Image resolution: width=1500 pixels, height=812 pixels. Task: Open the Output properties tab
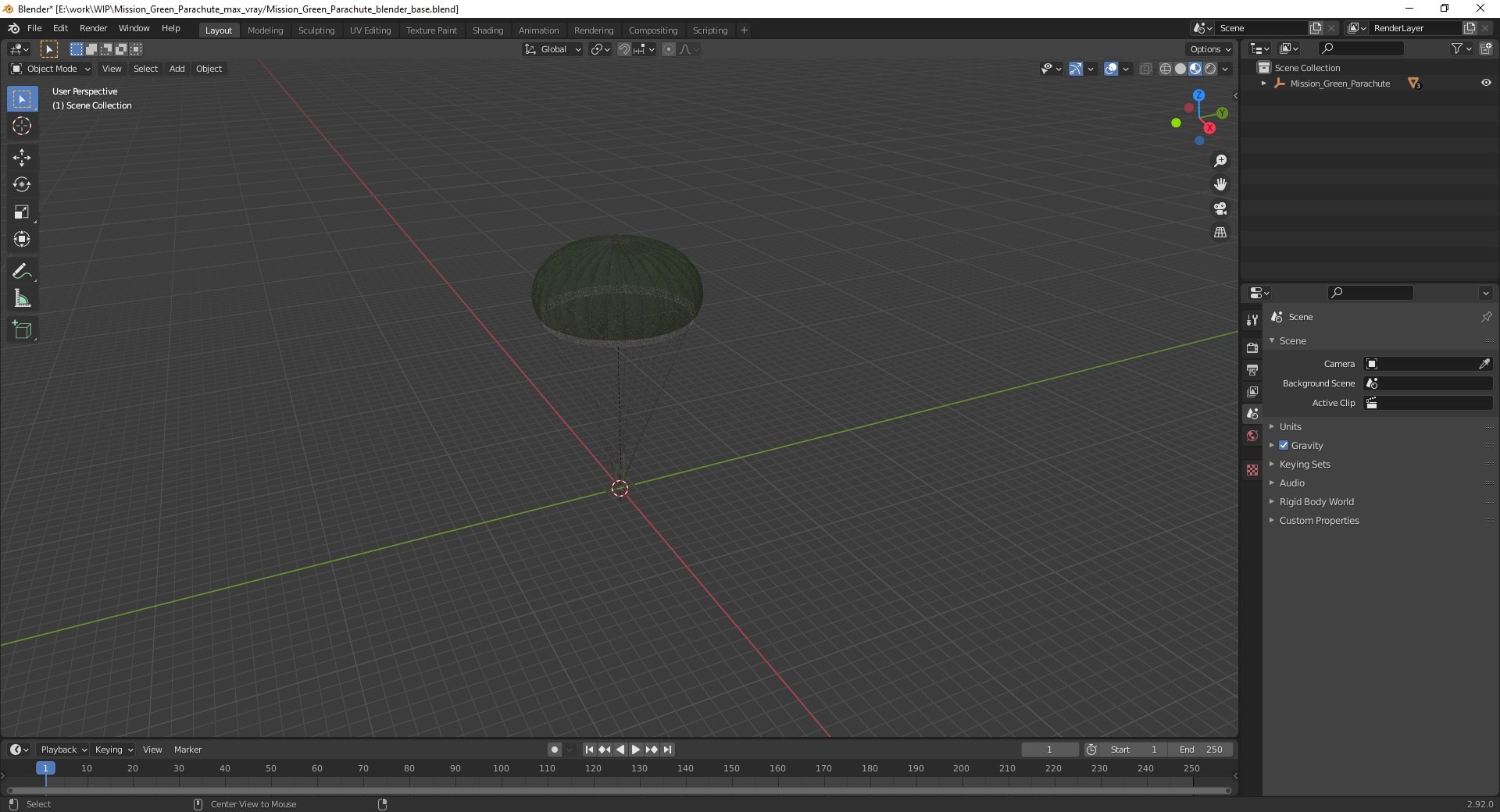tap(1252, 369)
